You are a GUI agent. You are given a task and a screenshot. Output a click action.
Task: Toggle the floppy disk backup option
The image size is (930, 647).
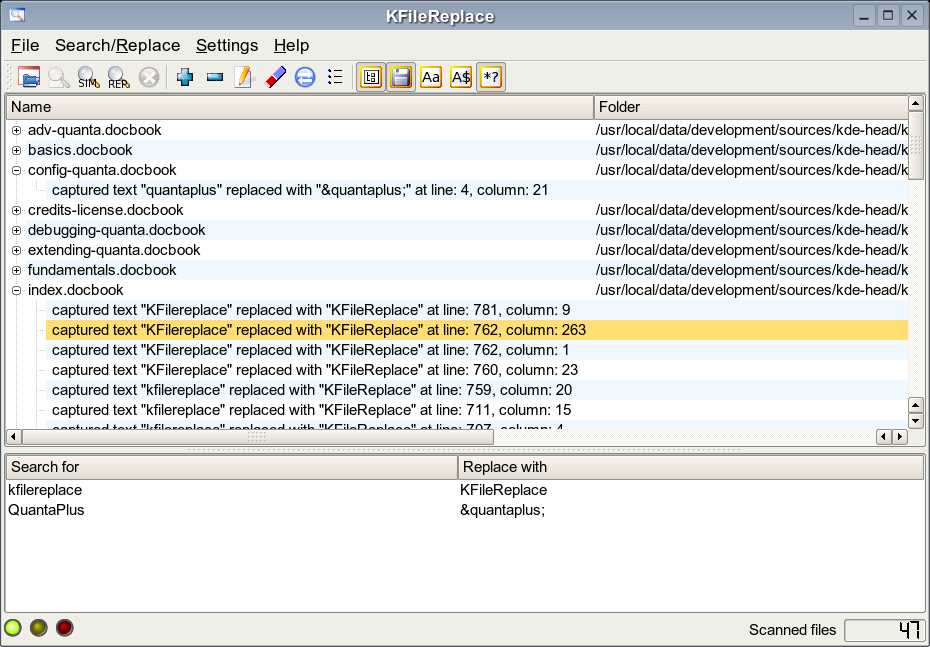[x=400, y=77]
